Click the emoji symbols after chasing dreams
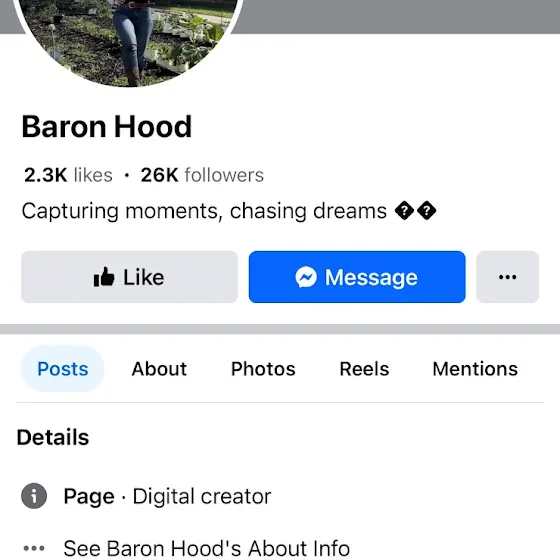This screenshot has height=560, width=560. (415, 211)
